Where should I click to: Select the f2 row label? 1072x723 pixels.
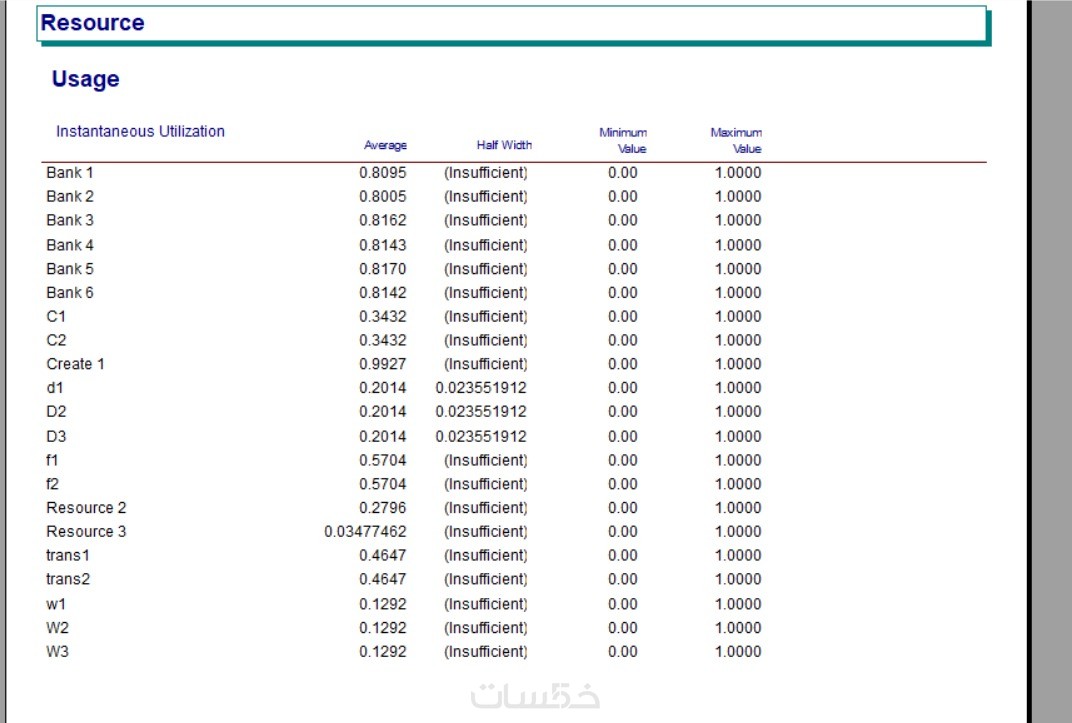(x=53, y=484)
